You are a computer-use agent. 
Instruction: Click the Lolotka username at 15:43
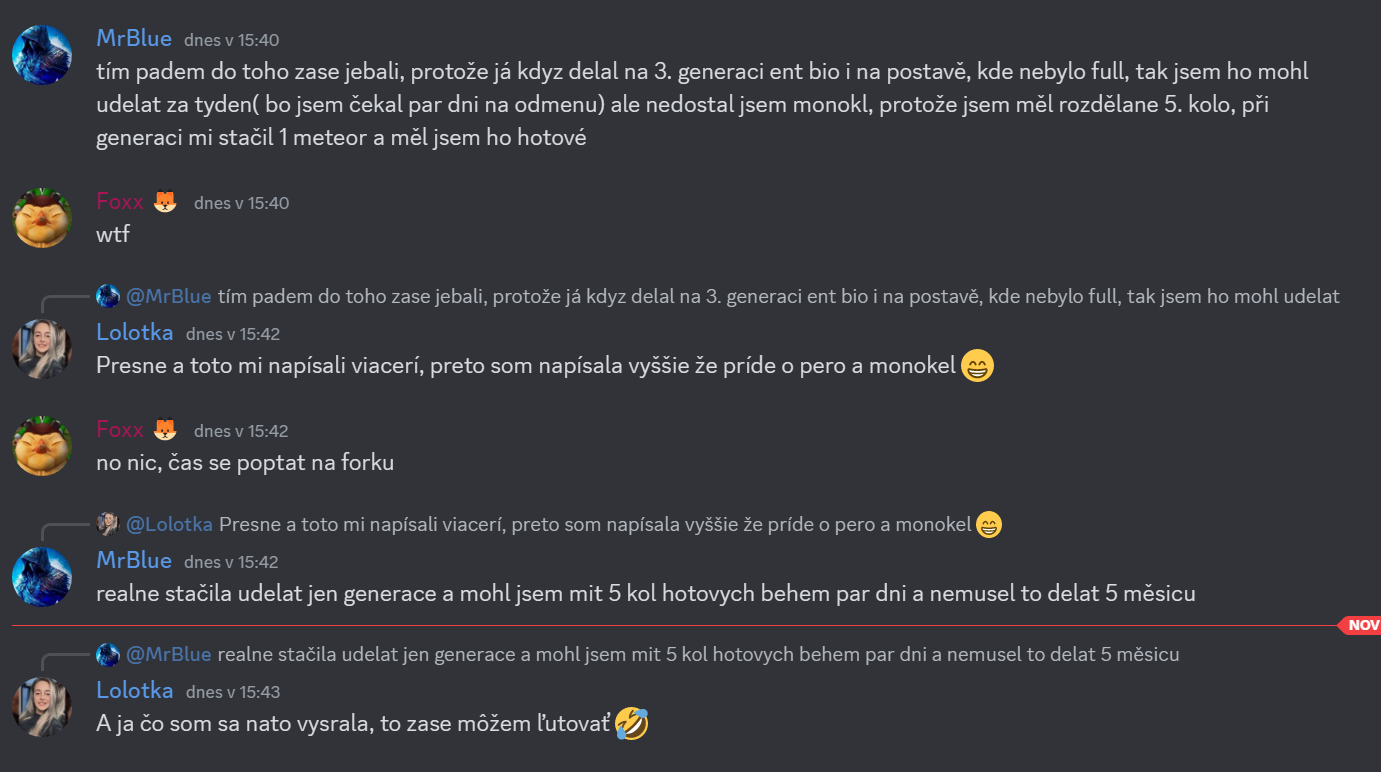[135, 690]
